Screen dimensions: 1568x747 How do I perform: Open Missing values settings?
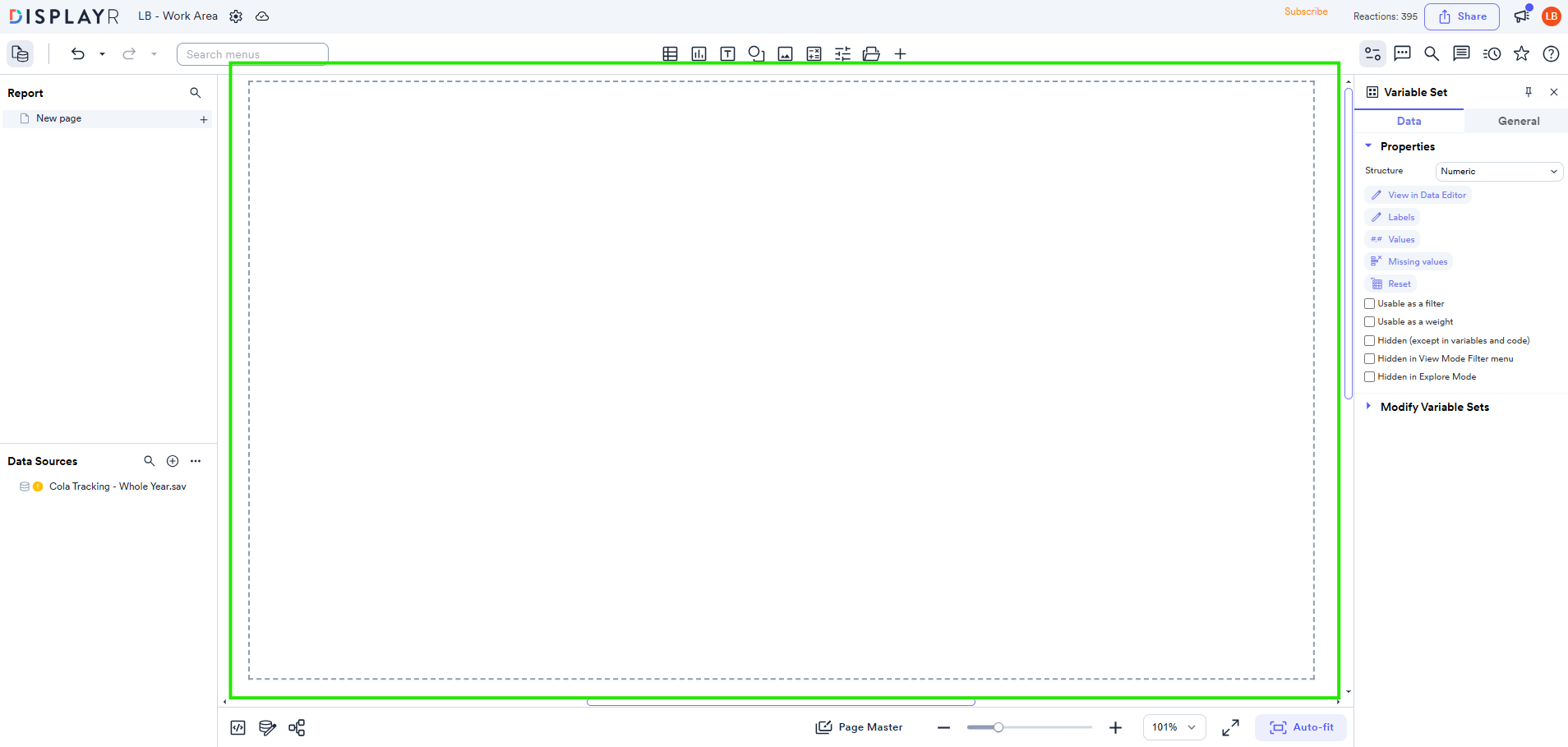point(1409,261)
